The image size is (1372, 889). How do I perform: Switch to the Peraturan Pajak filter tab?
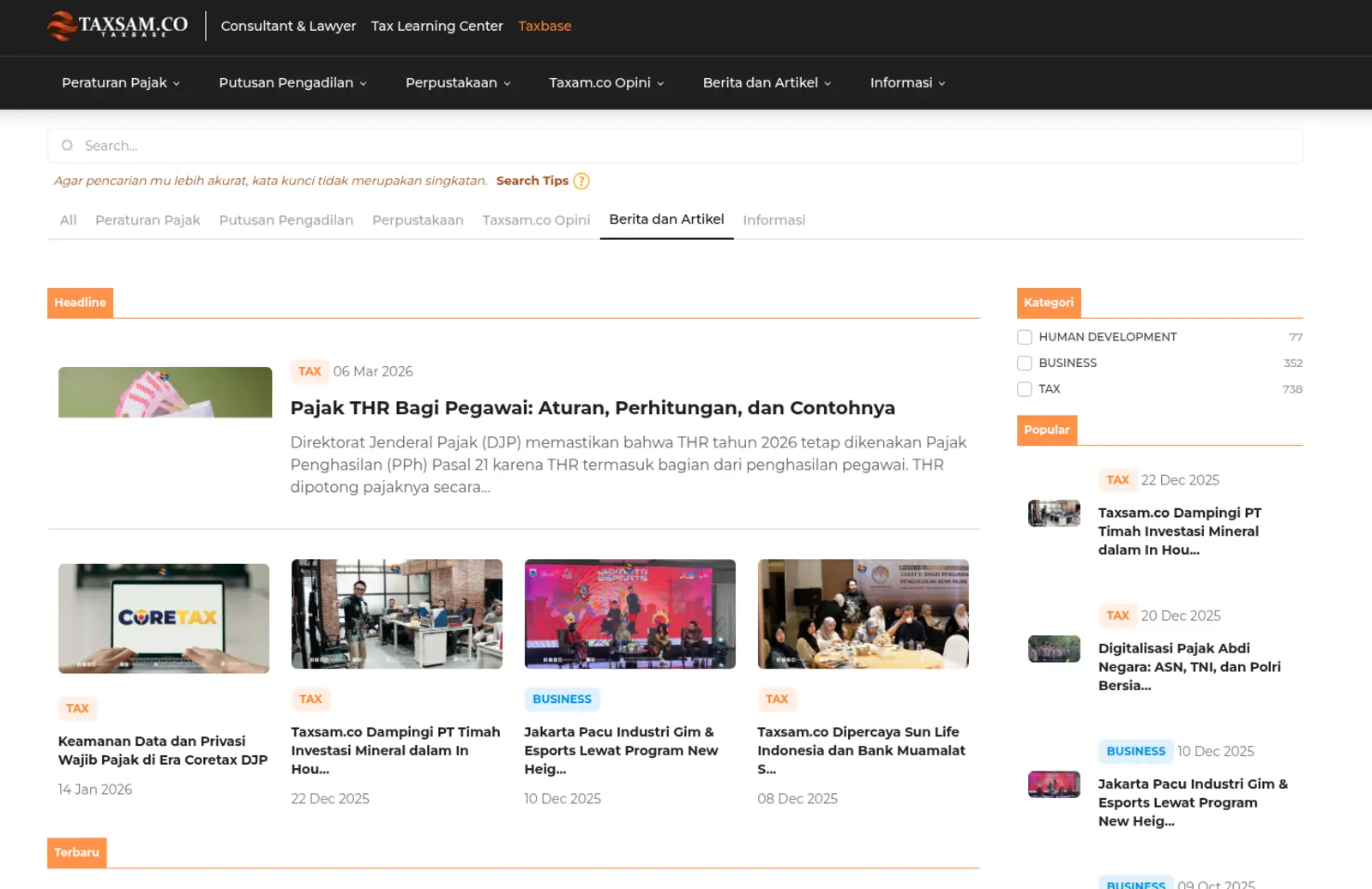point(147,220)
